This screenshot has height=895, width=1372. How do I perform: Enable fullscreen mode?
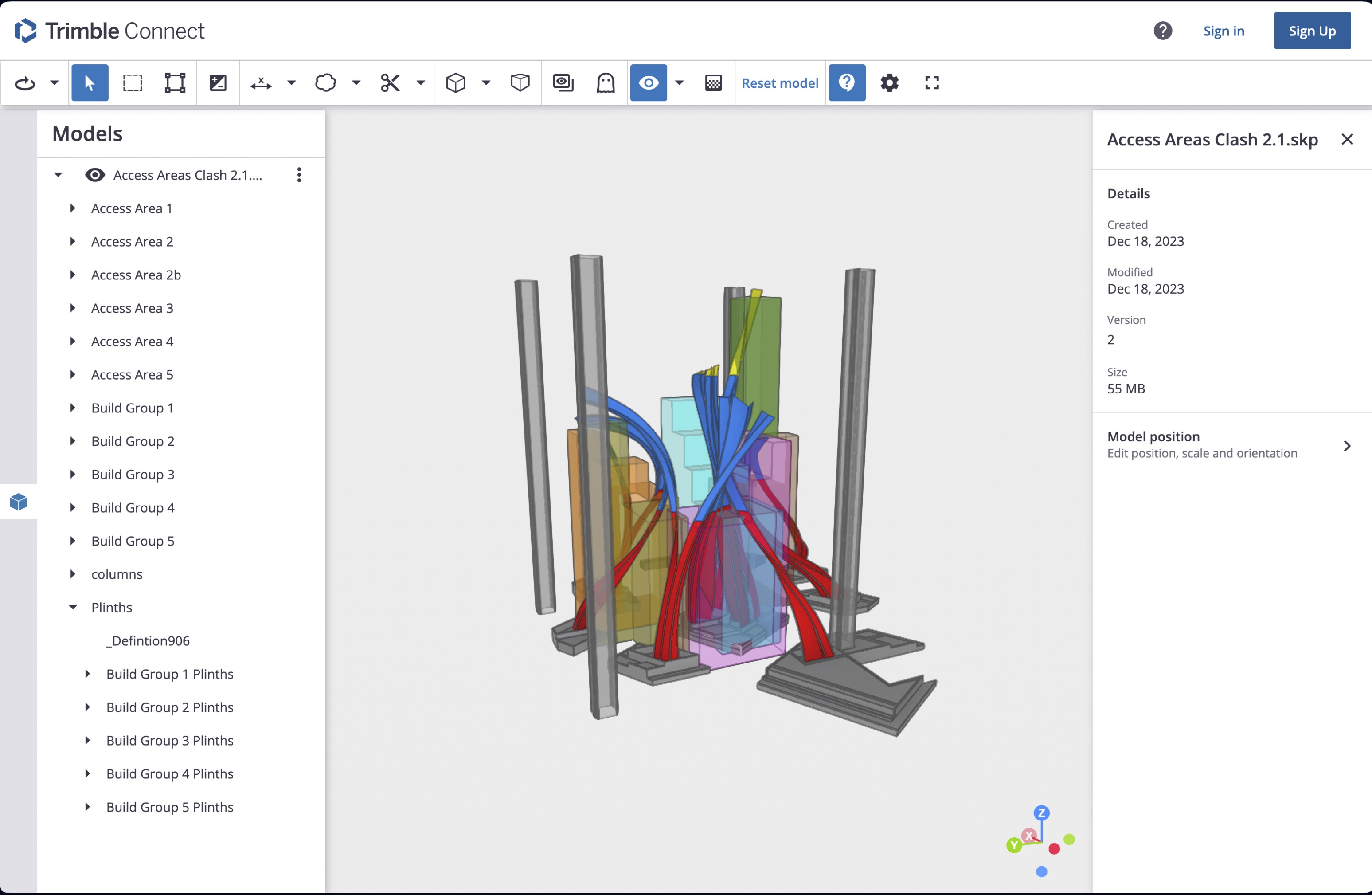point(931,82)
